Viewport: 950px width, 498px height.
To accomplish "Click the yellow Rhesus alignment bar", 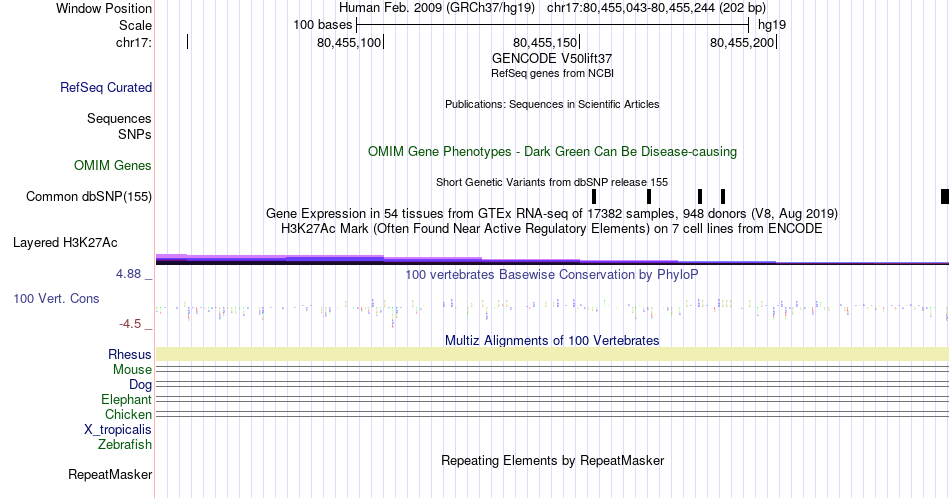I will point(552,354).
